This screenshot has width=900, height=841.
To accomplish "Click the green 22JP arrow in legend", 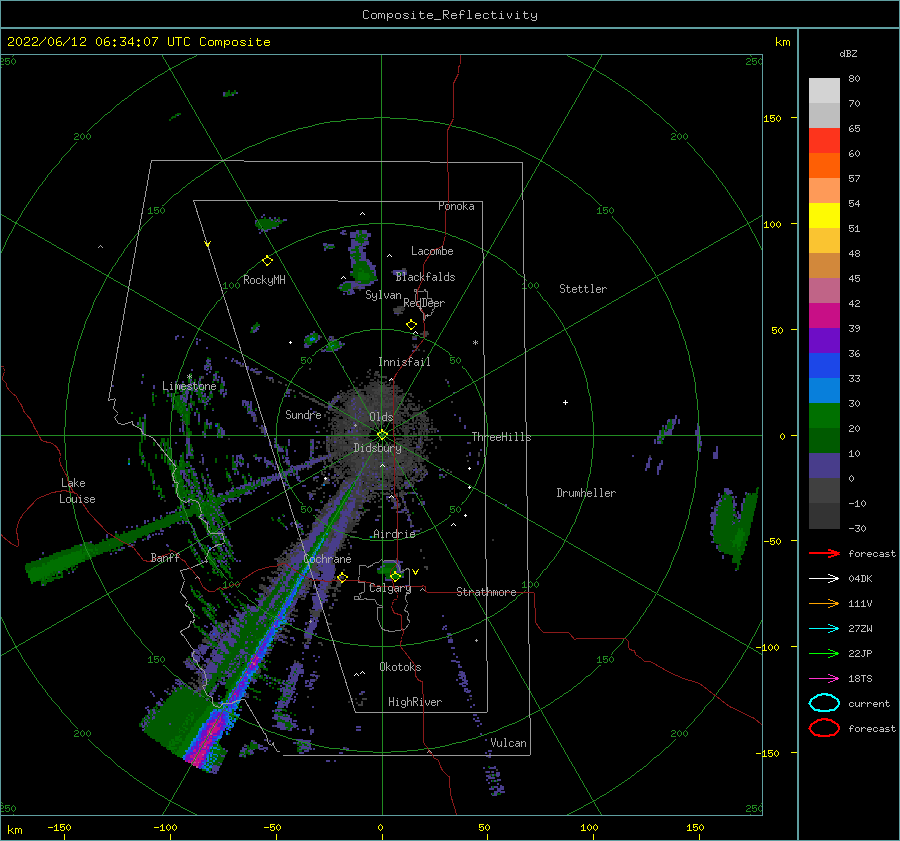I will pos(824,653).
